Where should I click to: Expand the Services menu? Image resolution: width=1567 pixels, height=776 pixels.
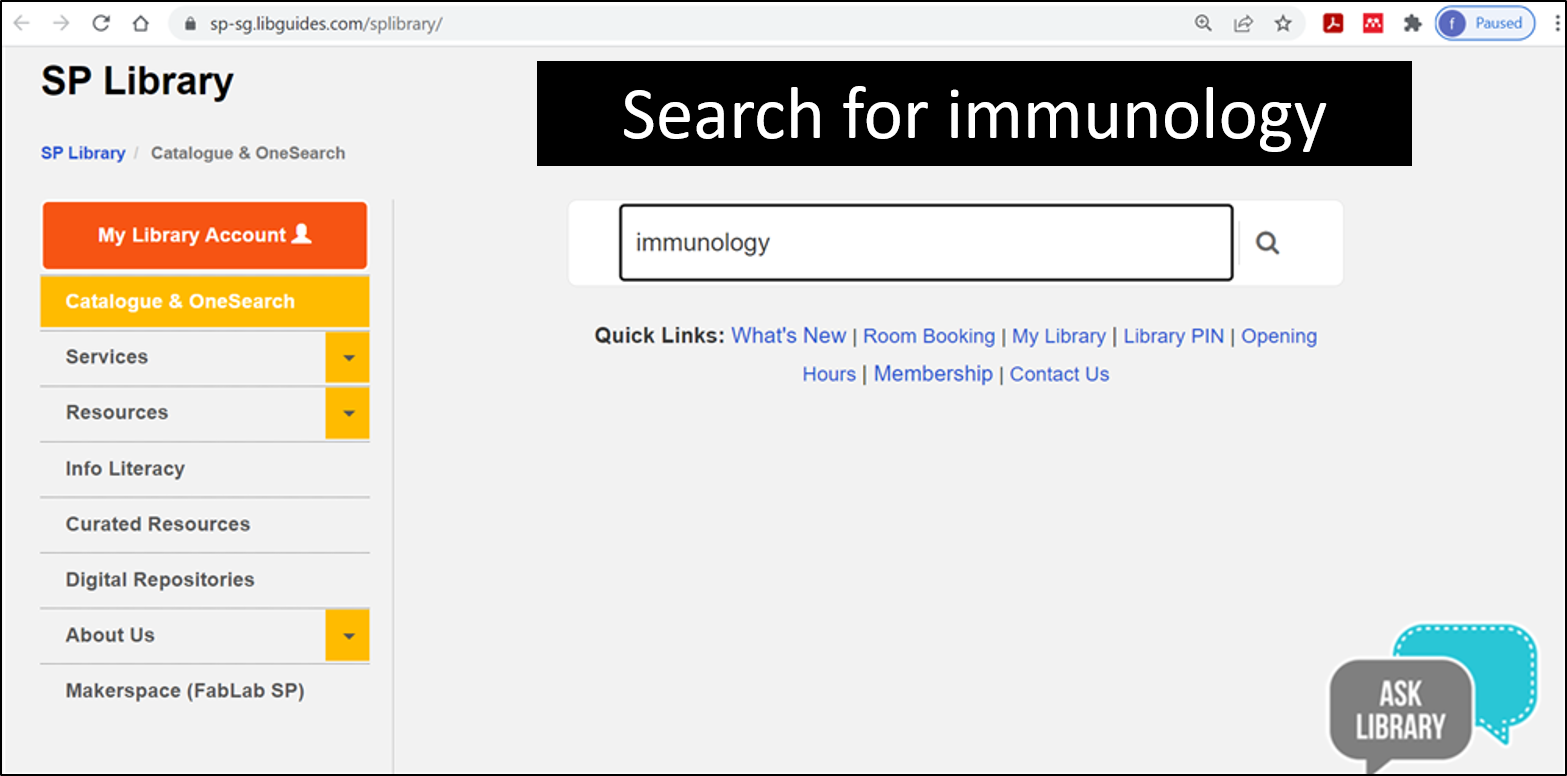click(x=348, y=357)
